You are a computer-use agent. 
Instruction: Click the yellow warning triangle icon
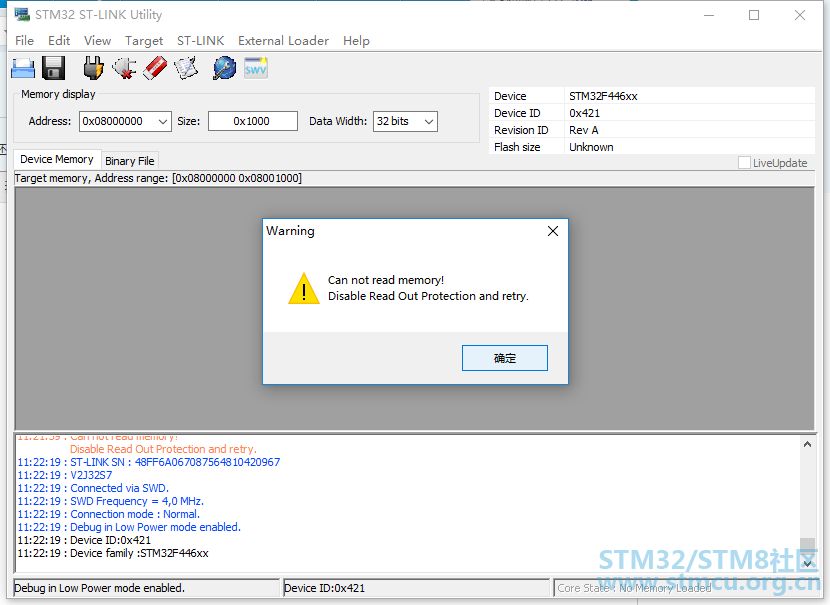point(304,289)
